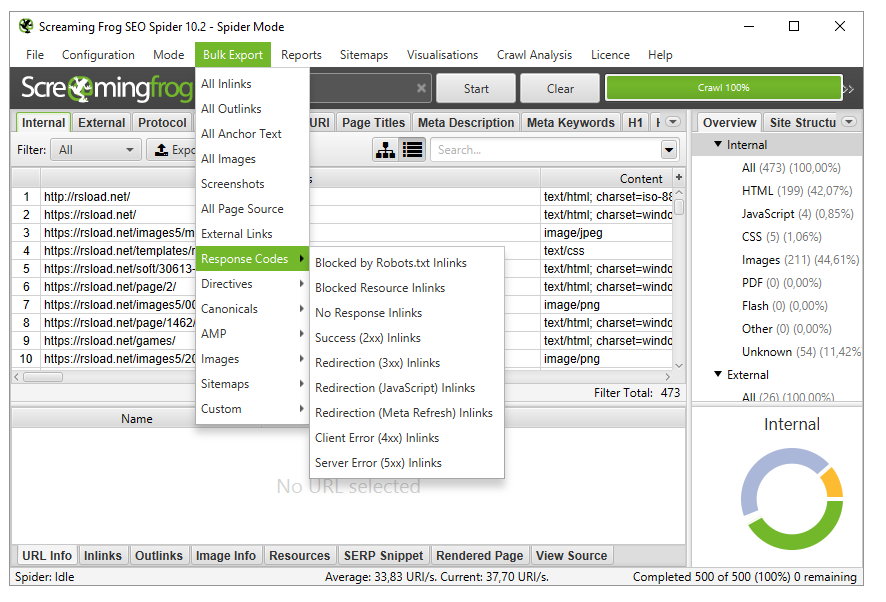Select JavaScript (4) in Overview tree
The image size is (886, 602).
coord(797,214)
